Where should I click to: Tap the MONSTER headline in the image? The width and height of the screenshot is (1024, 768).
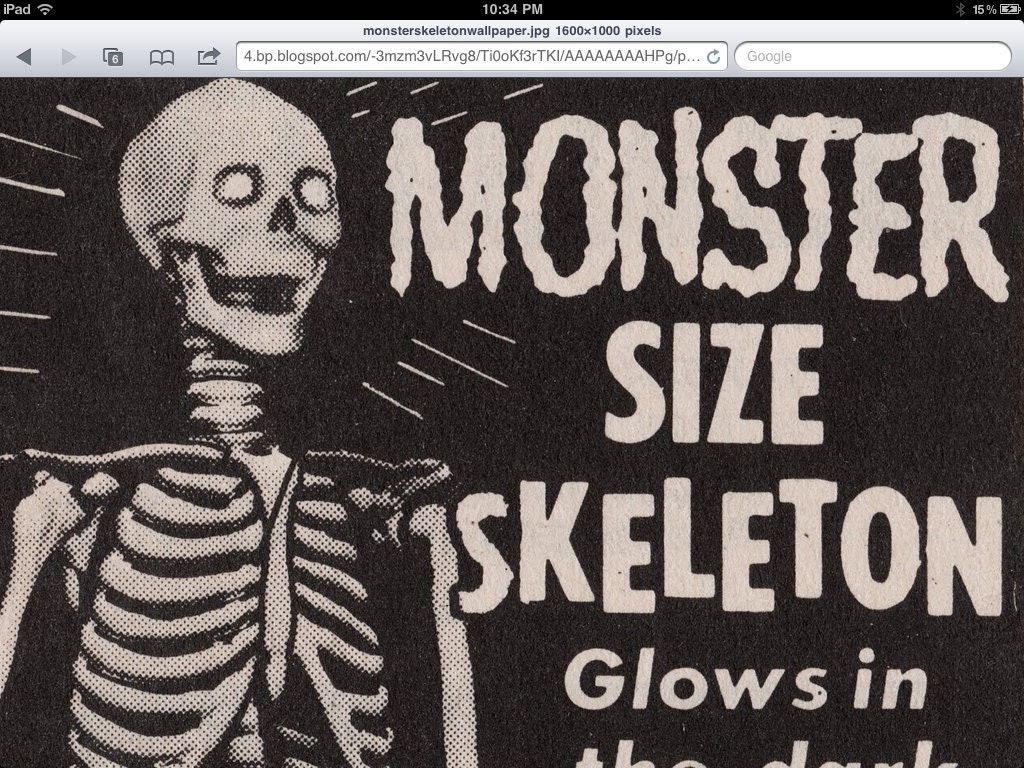click(696, 206)
